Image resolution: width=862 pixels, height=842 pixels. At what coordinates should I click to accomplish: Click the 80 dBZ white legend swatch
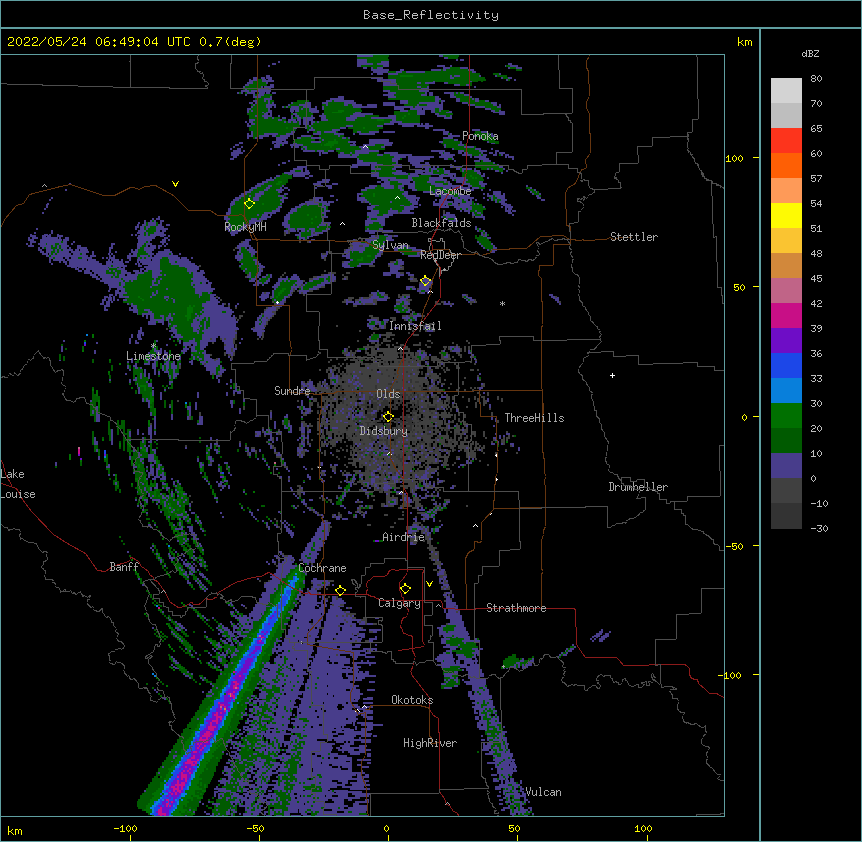pos(786,91)
